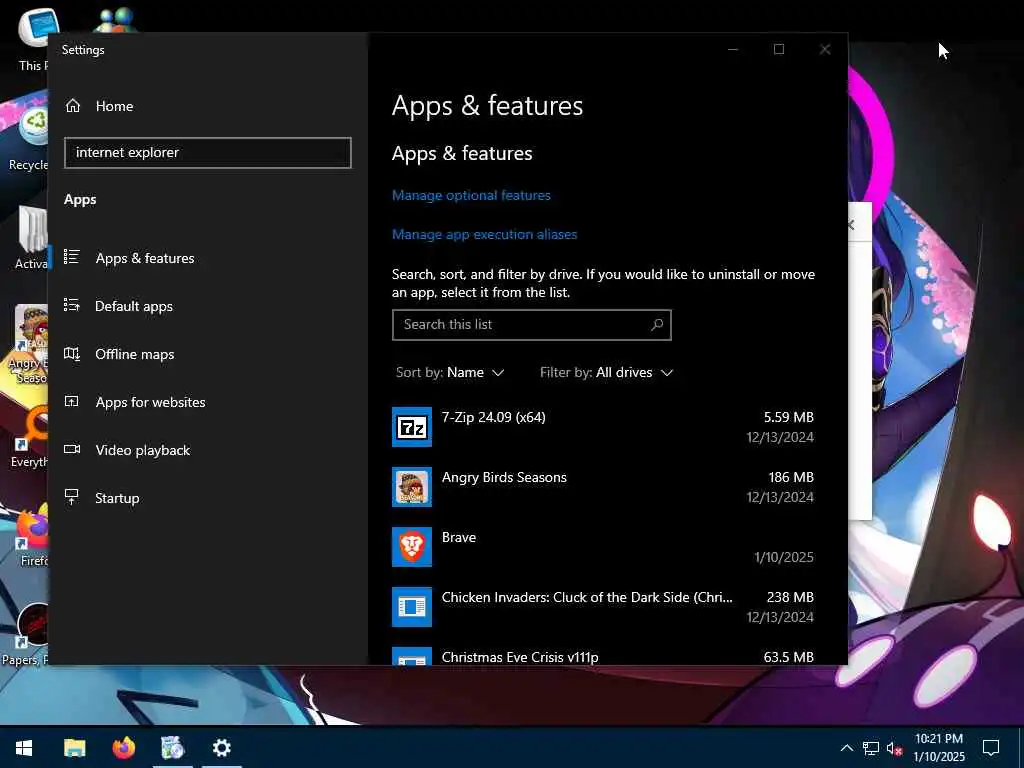
Task: Open Apps for websites page
Action: coord(150,402)
